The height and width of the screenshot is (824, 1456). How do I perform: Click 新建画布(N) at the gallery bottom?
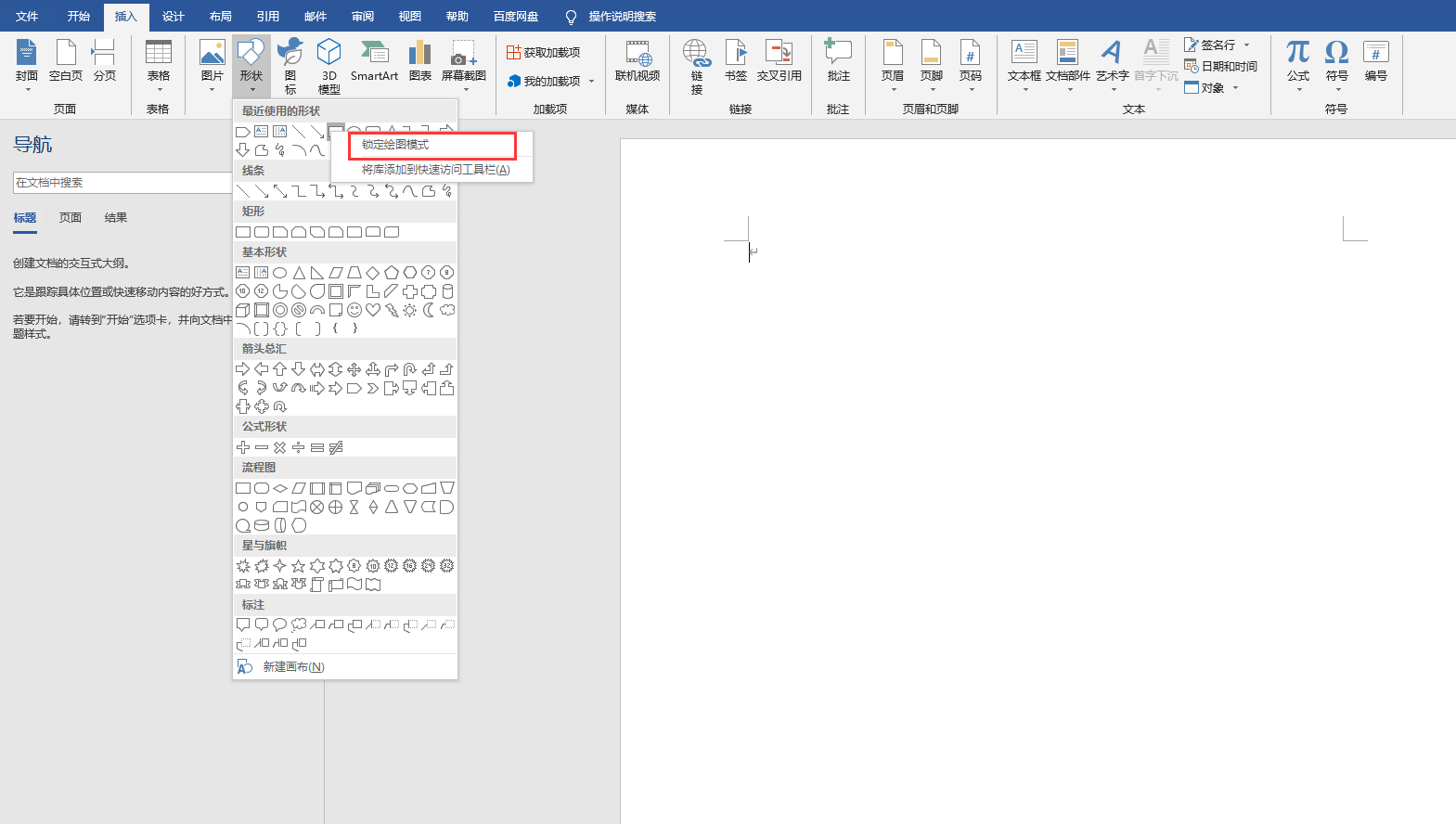293,667
